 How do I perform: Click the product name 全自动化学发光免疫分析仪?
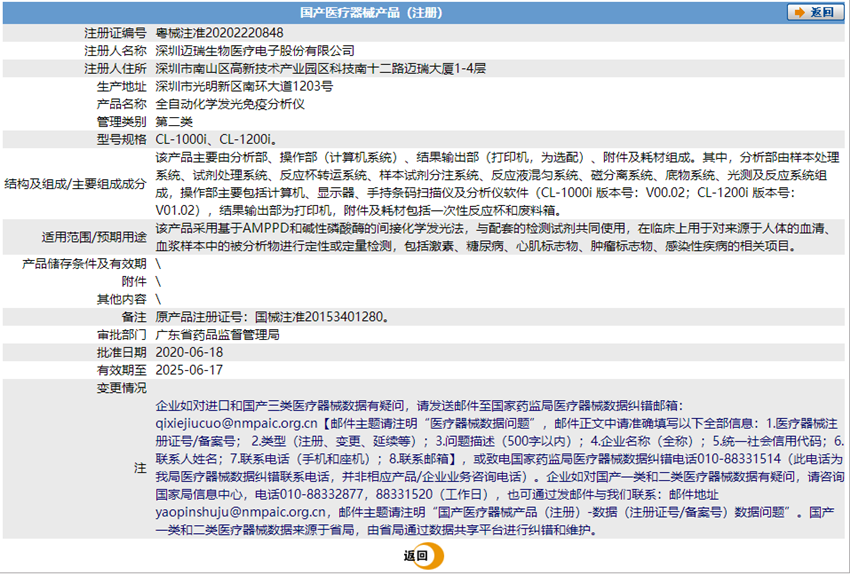click(230, 104)
